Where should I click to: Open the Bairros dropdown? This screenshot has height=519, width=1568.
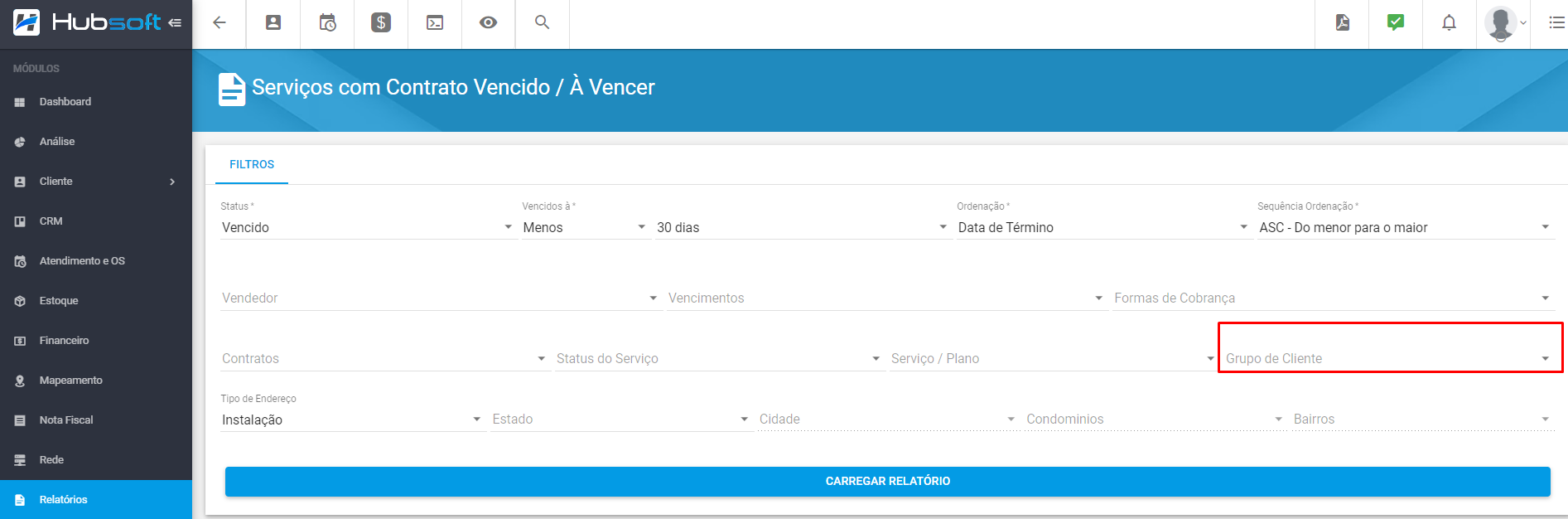tap(1422, 420)
